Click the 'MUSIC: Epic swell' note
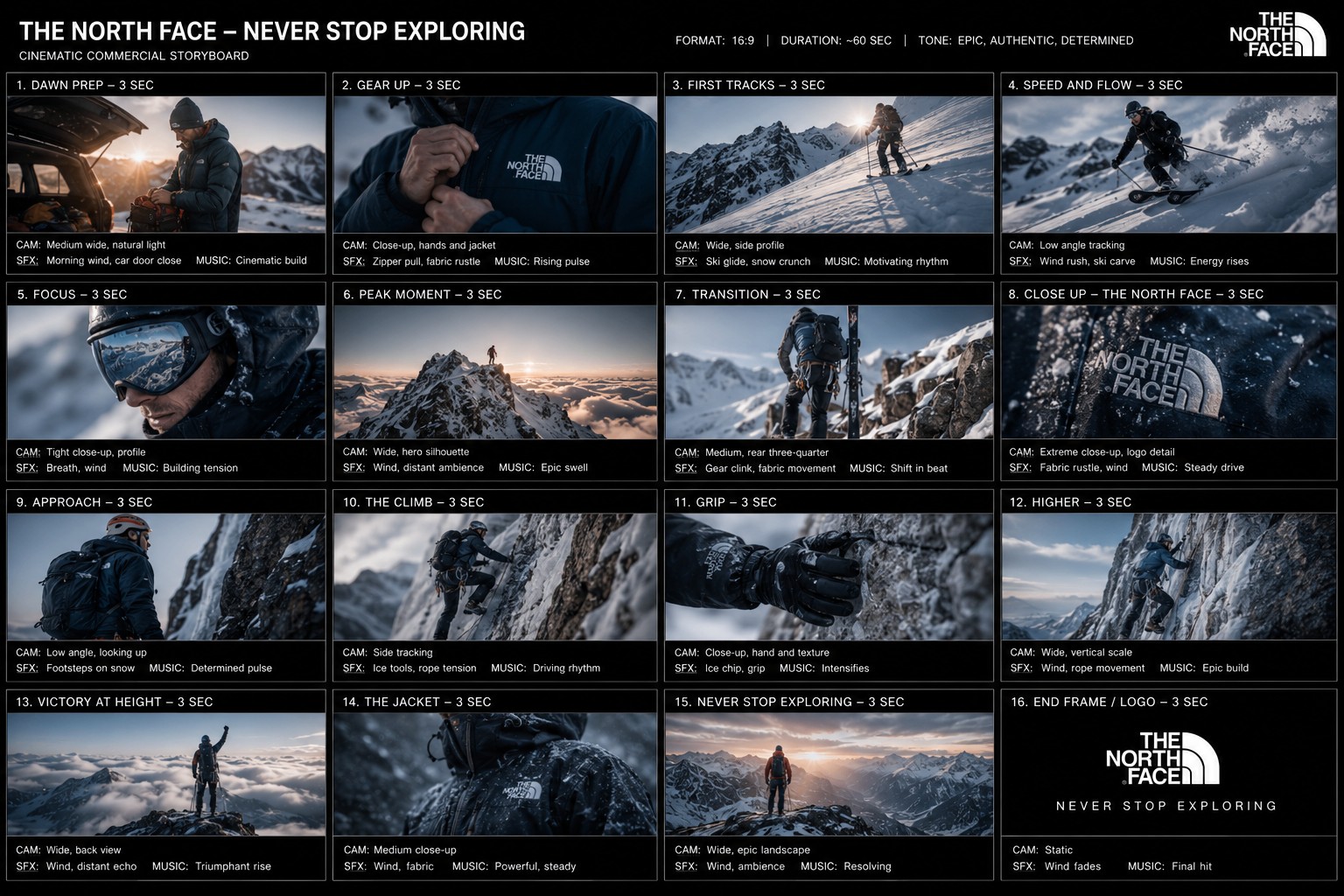Image resolution: width=1344 pixels, height=896 pixels. pyautogui.click(x=543, y=467)
